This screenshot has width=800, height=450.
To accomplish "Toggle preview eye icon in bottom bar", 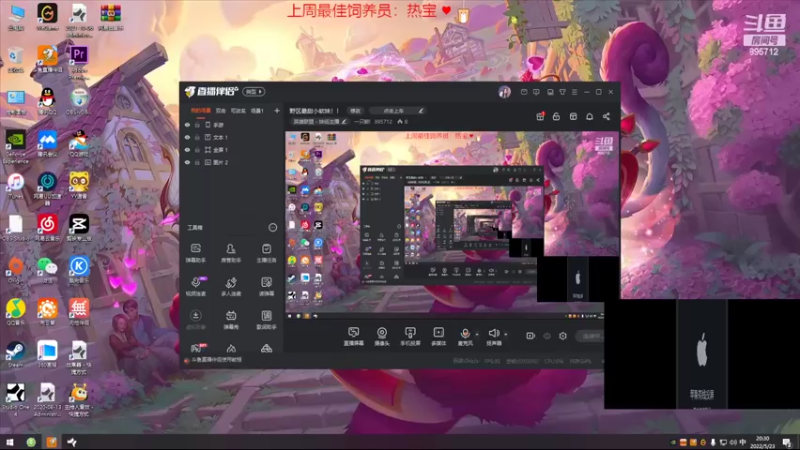I will (547, 336).
